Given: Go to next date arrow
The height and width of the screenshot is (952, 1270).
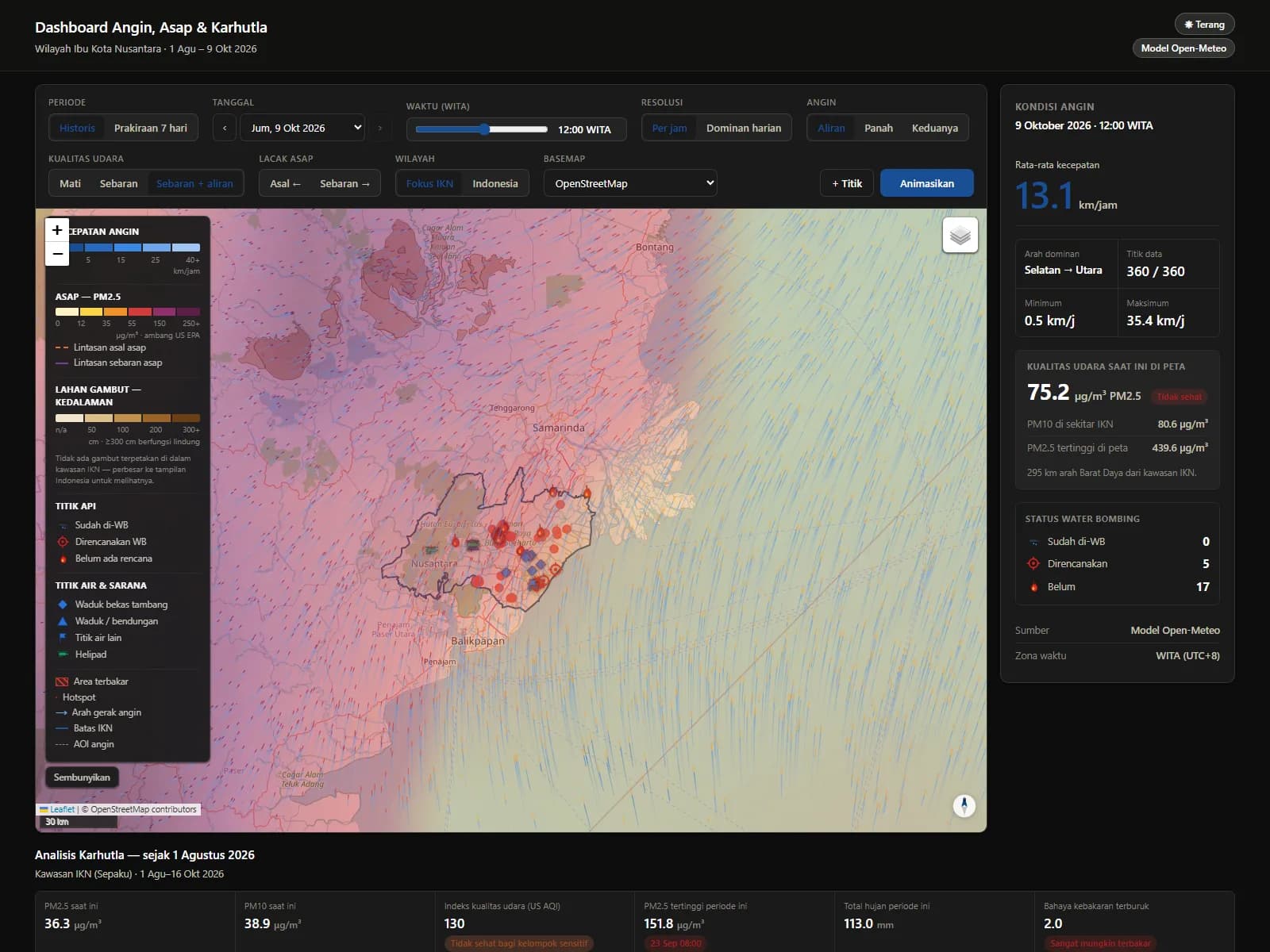Looking at the screenshot, I should tap(379, 128).
